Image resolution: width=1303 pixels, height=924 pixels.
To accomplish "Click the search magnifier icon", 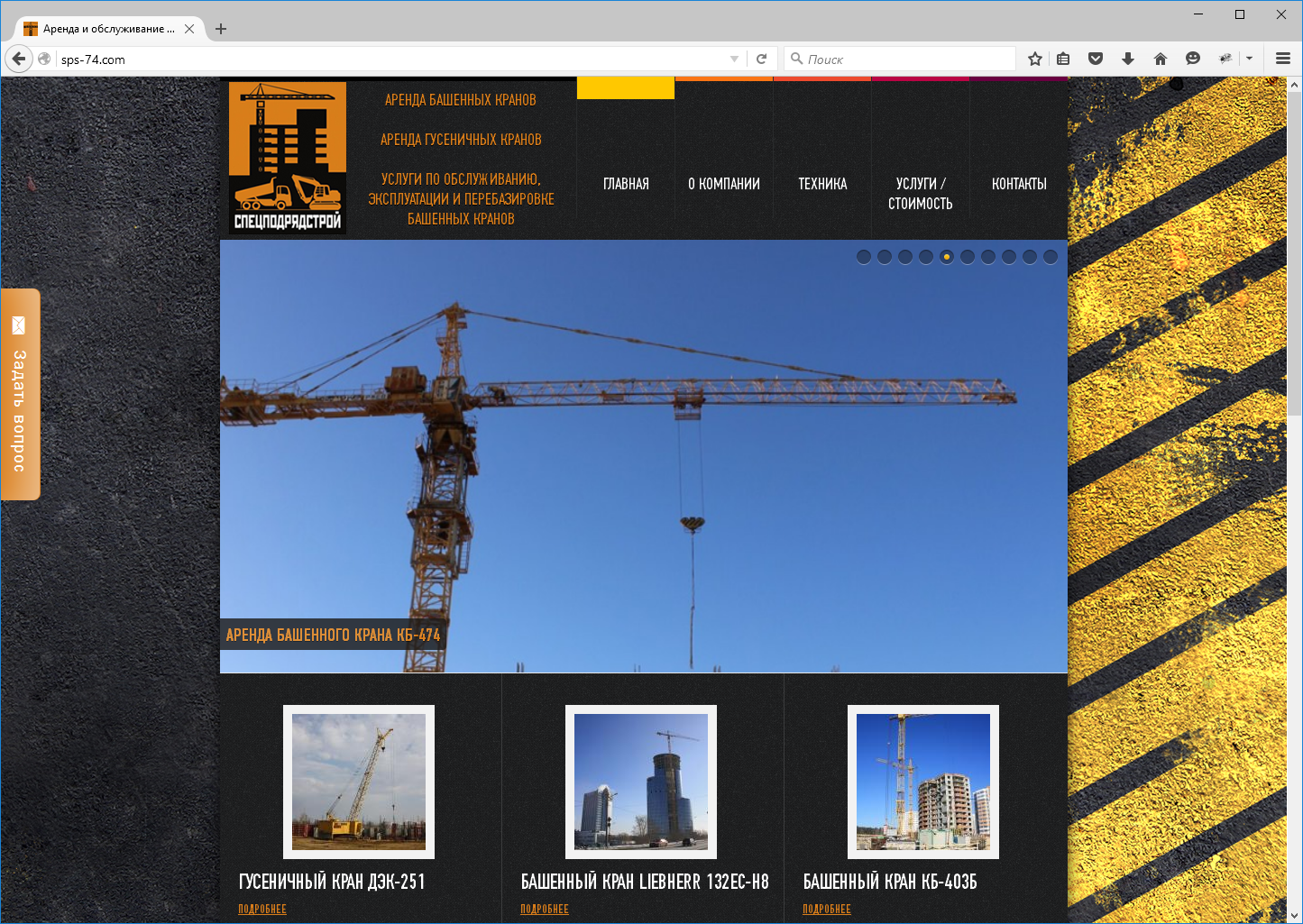I will tap(796, 59).
